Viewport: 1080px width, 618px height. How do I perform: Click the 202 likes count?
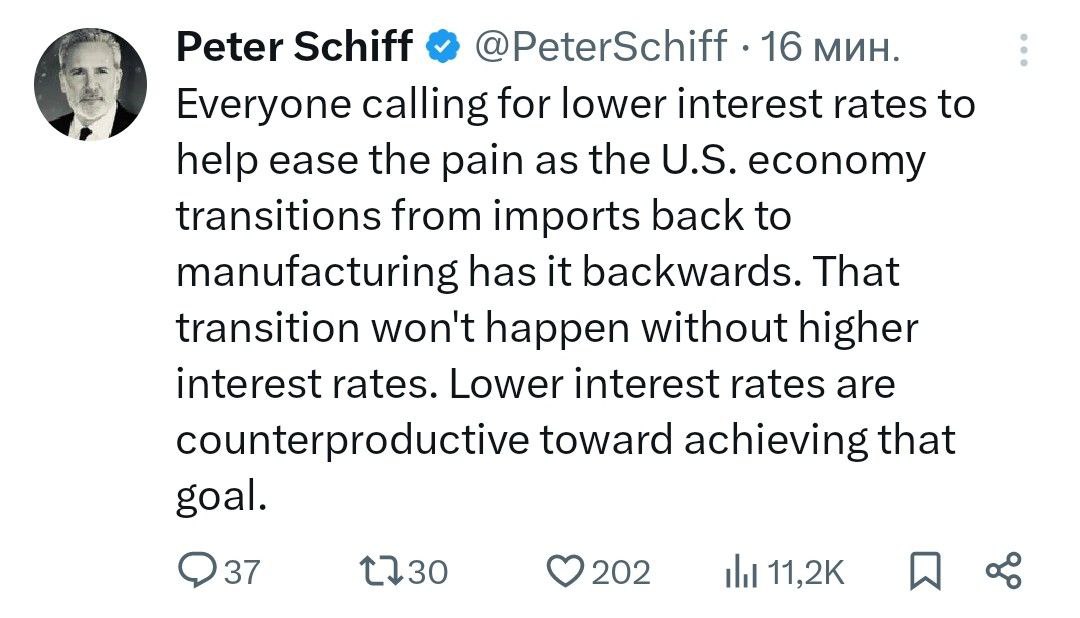621,573
